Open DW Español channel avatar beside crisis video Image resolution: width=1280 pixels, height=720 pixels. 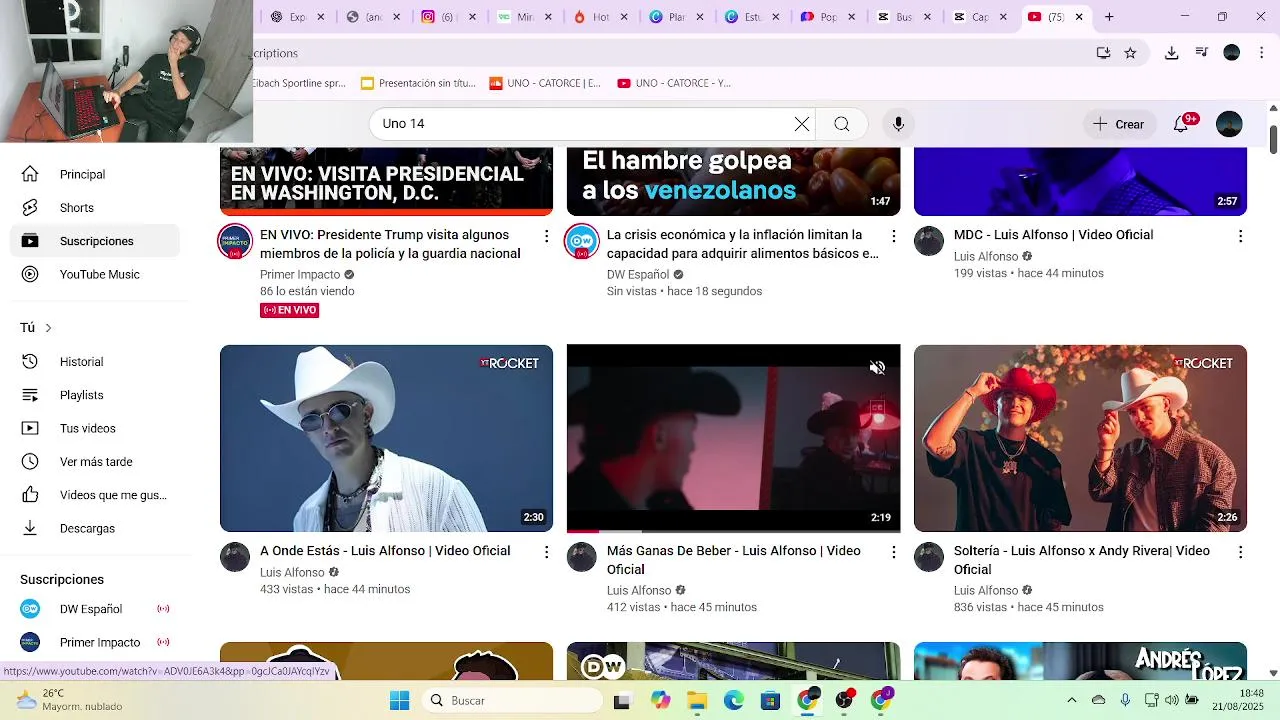582,241
